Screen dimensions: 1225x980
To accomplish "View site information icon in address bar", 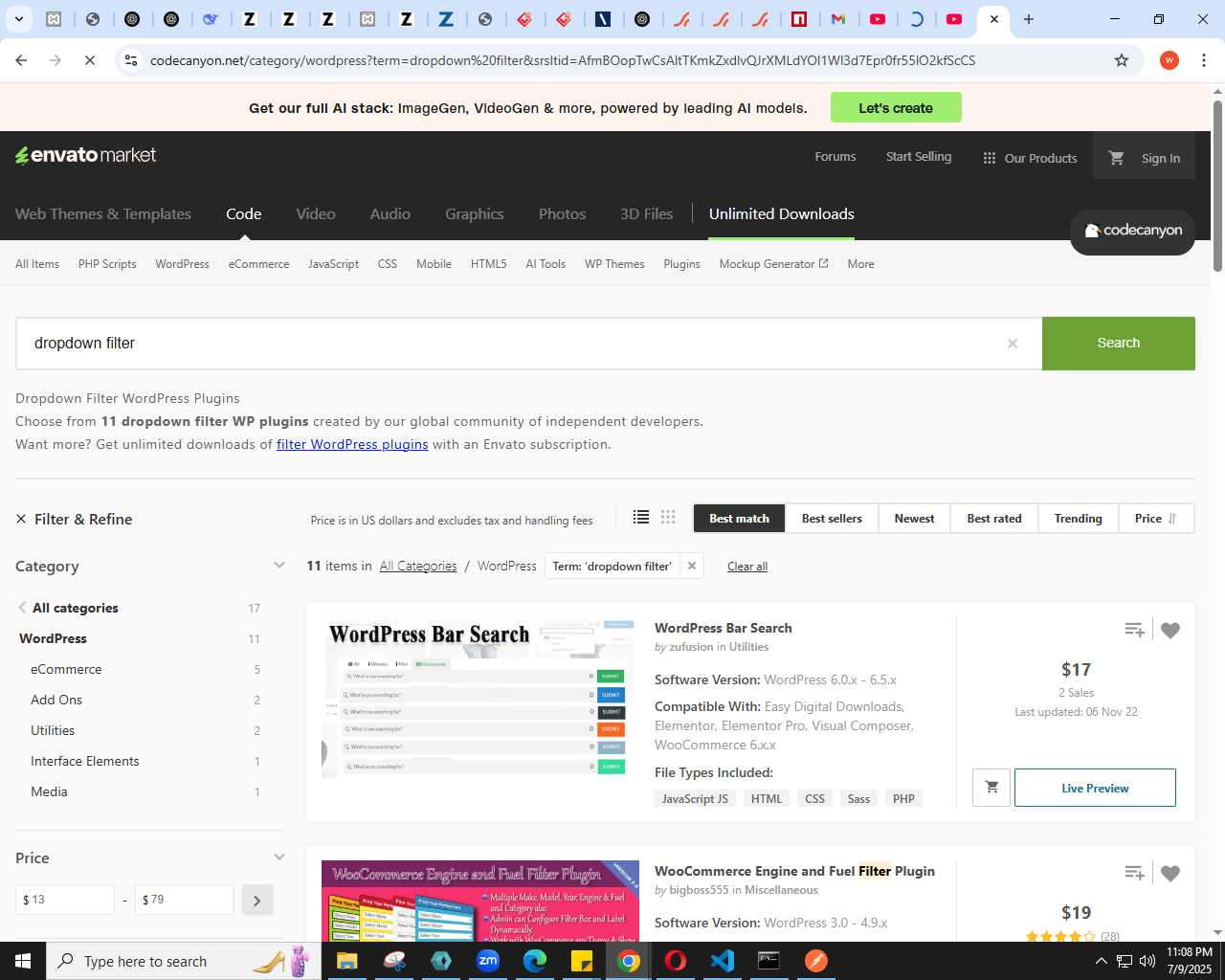I will 131,60.
